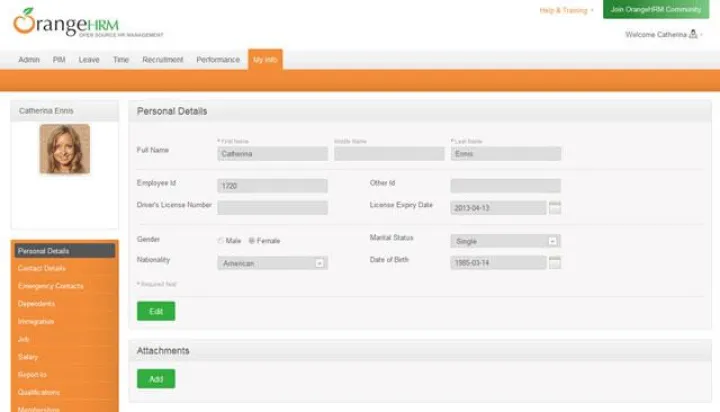The height and width of the screenshot is (412, 720).
Task: Open Contact Details in the sidebar
Action: click(42, 268)
